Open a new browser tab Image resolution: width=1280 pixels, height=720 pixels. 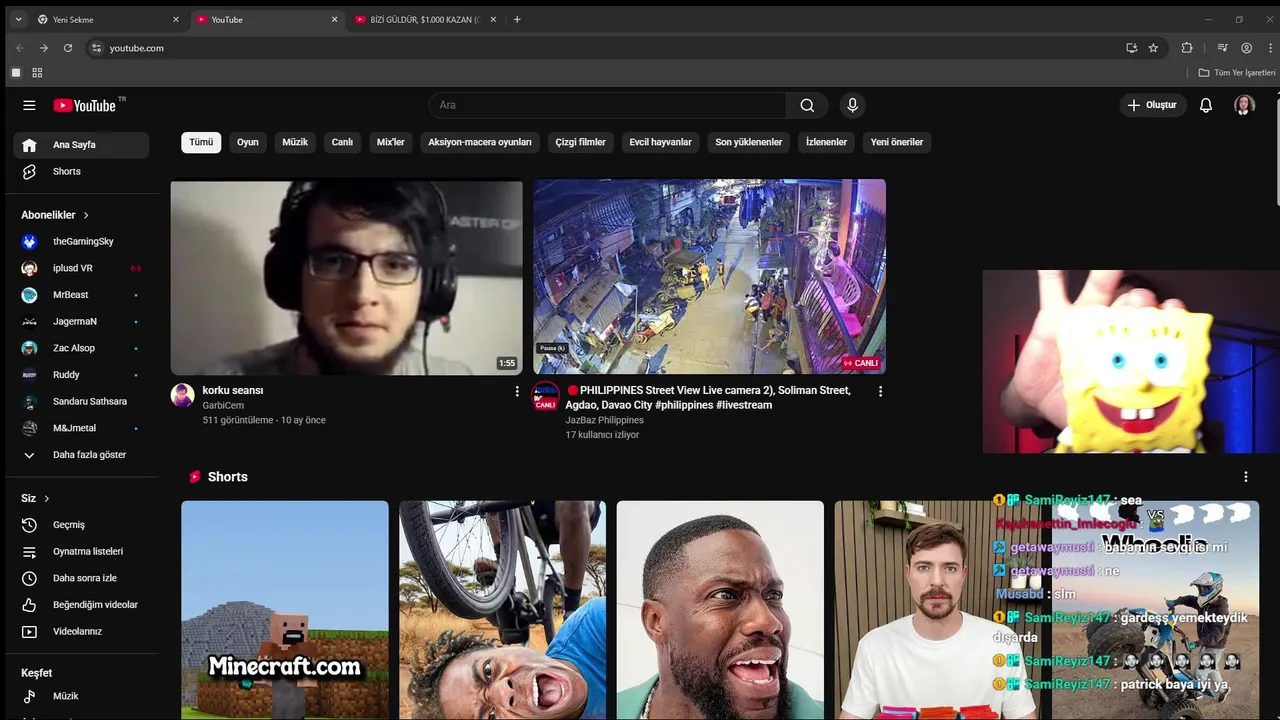[517, 19]
